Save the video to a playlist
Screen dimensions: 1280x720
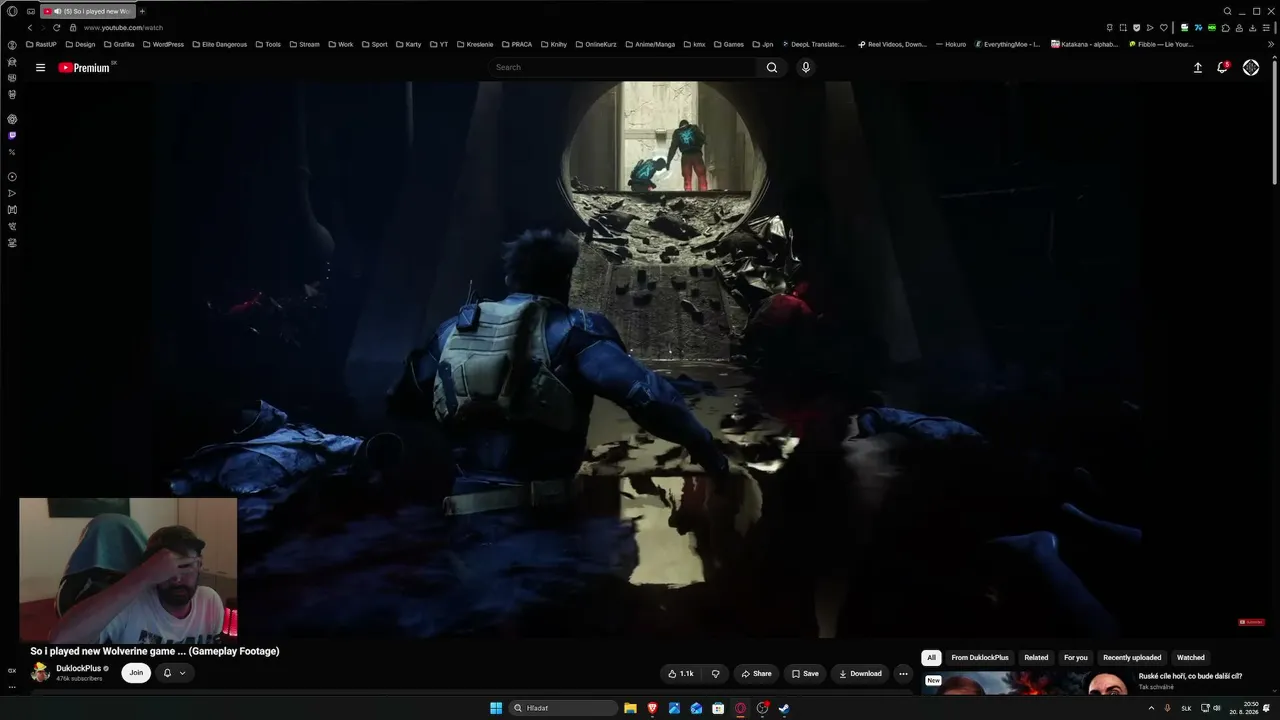(805, 674)
